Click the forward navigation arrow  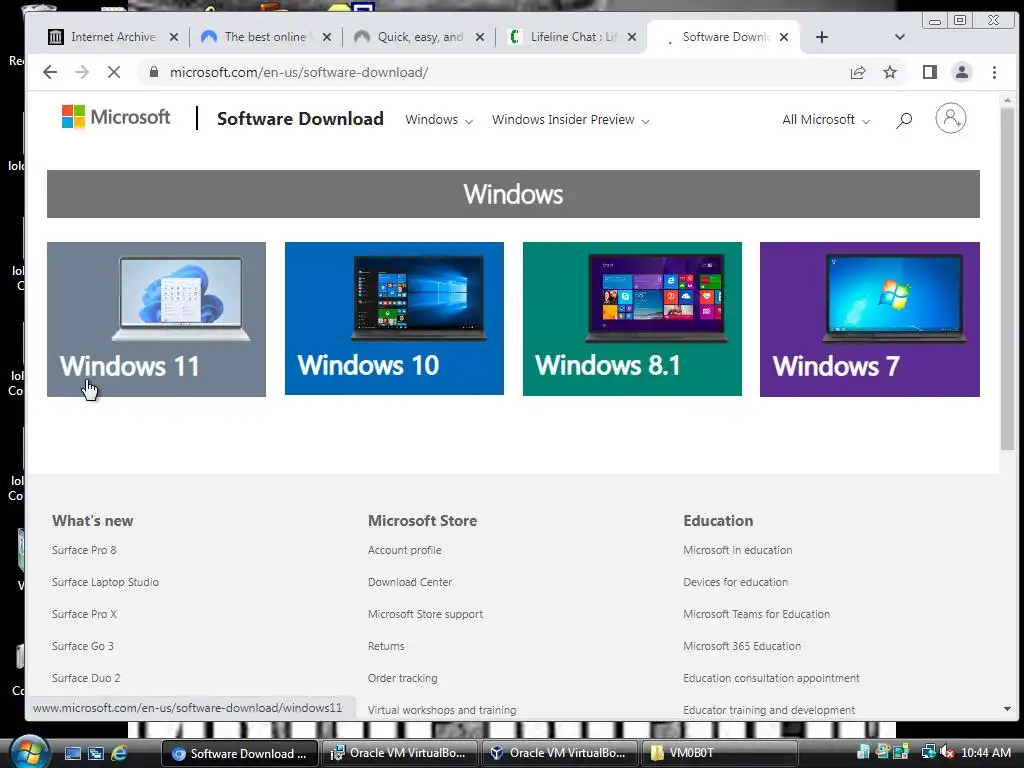click(82, 72)
